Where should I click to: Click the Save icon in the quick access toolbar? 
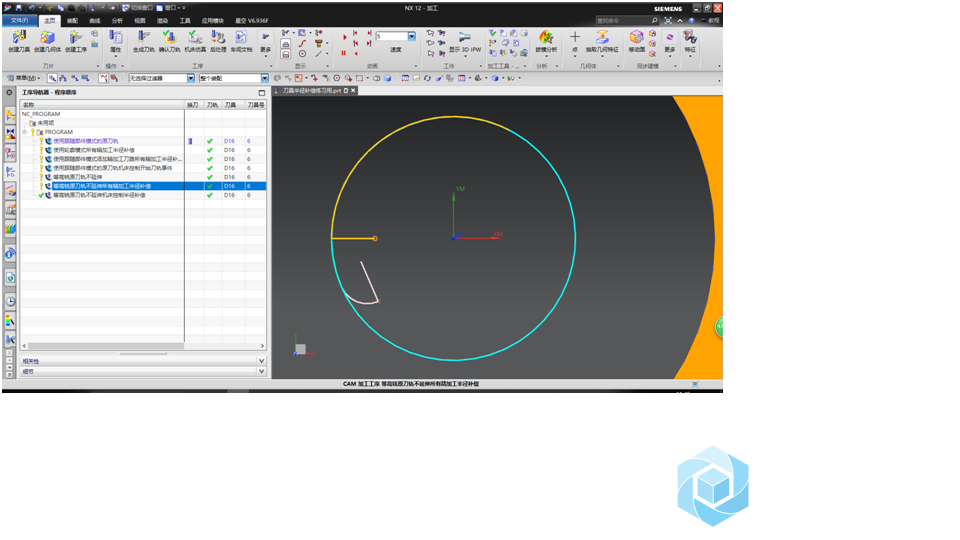pos(19,8)
